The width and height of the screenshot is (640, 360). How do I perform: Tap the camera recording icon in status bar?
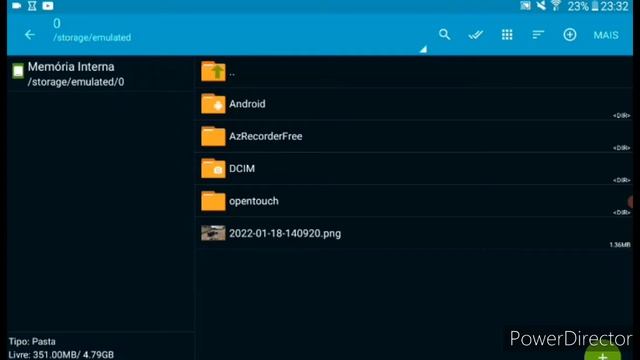coord(16,6)
